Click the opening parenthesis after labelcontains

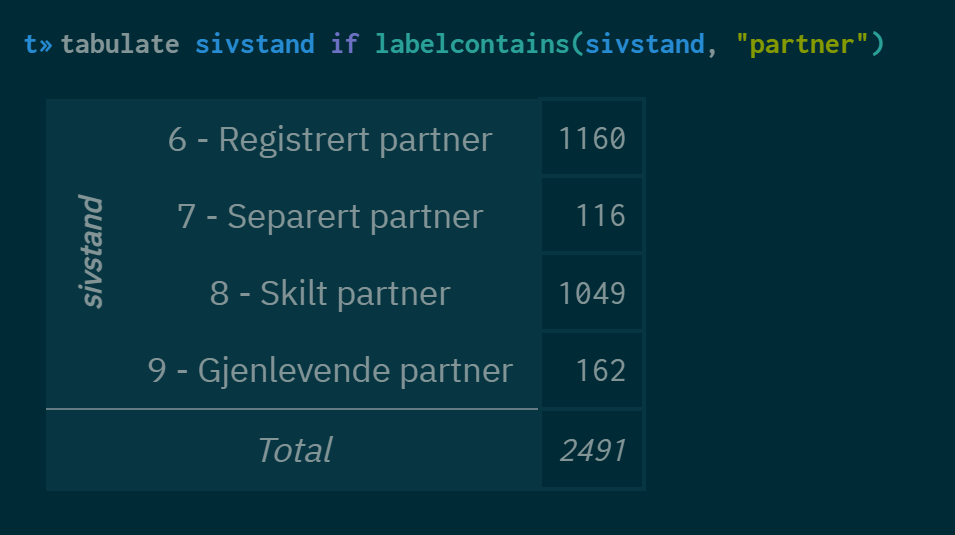tap(579, 44)
